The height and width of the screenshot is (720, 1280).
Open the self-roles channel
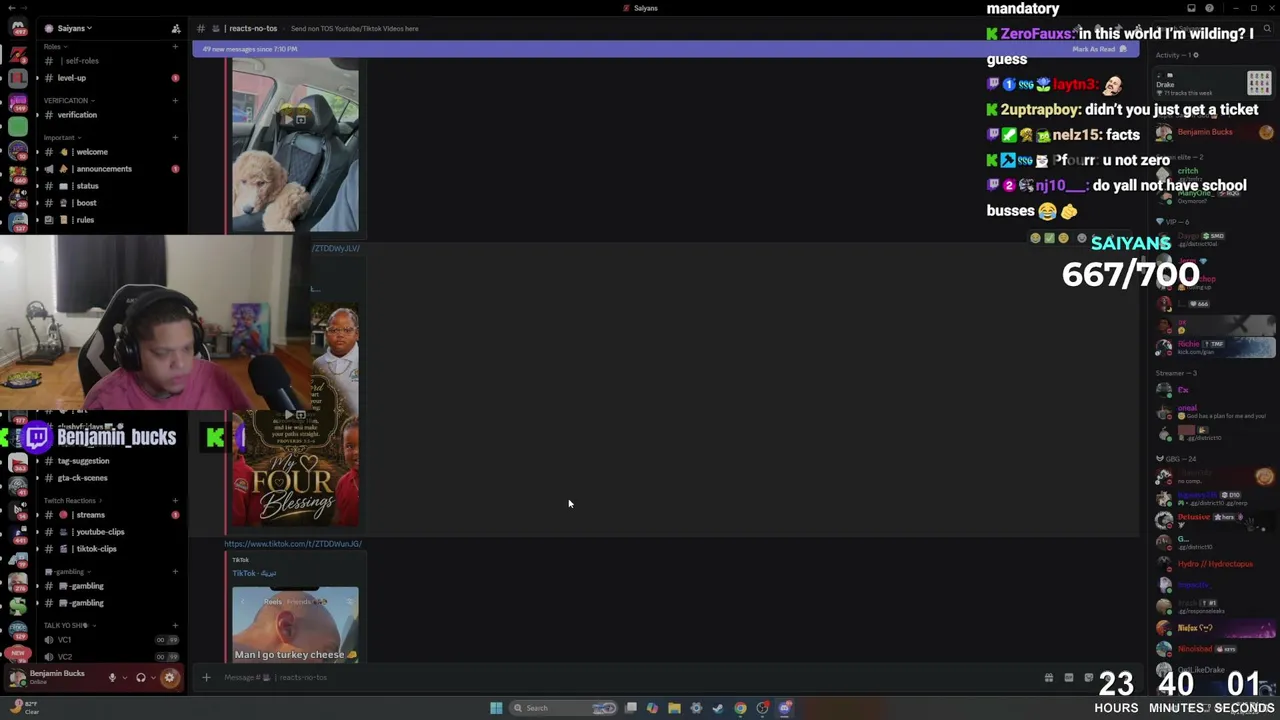[110, 61]
